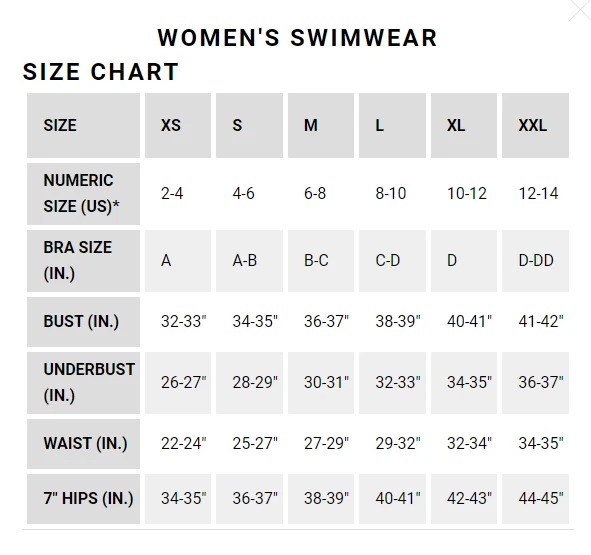Select the BUST (IN.) row label

83,322
